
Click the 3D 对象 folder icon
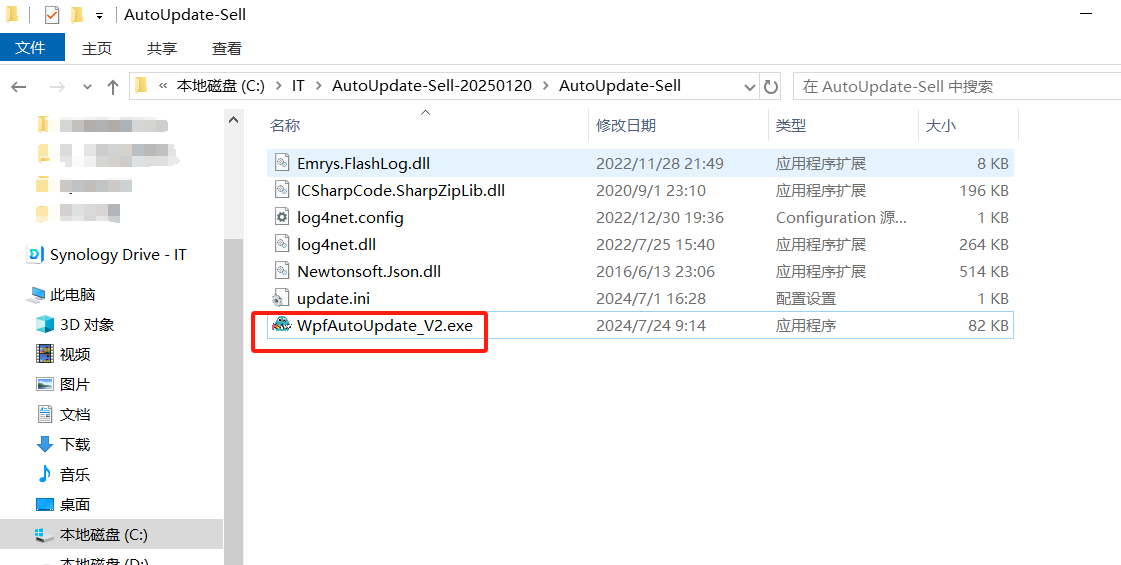[44, 324]
